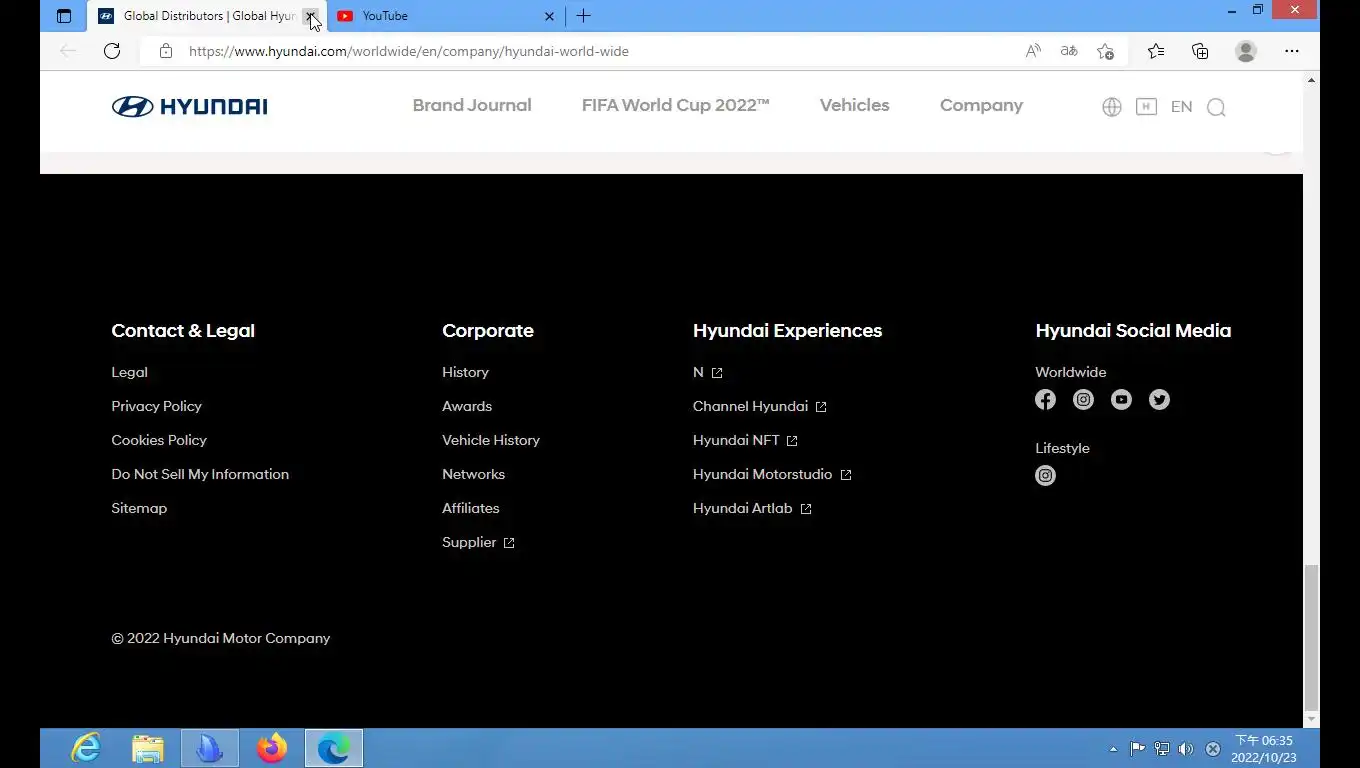The width and height of the screenshot is (1360, 768).
Task: Open tab actions menu icon
Action: click(x=64, y=16)
